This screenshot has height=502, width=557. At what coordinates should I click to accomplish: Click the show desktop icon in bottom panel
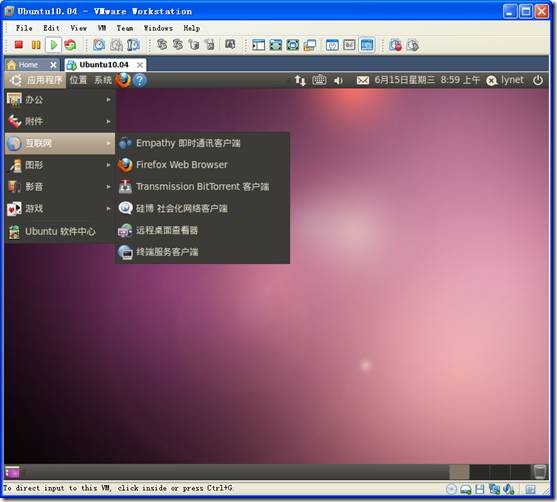[x=12, y=473]
